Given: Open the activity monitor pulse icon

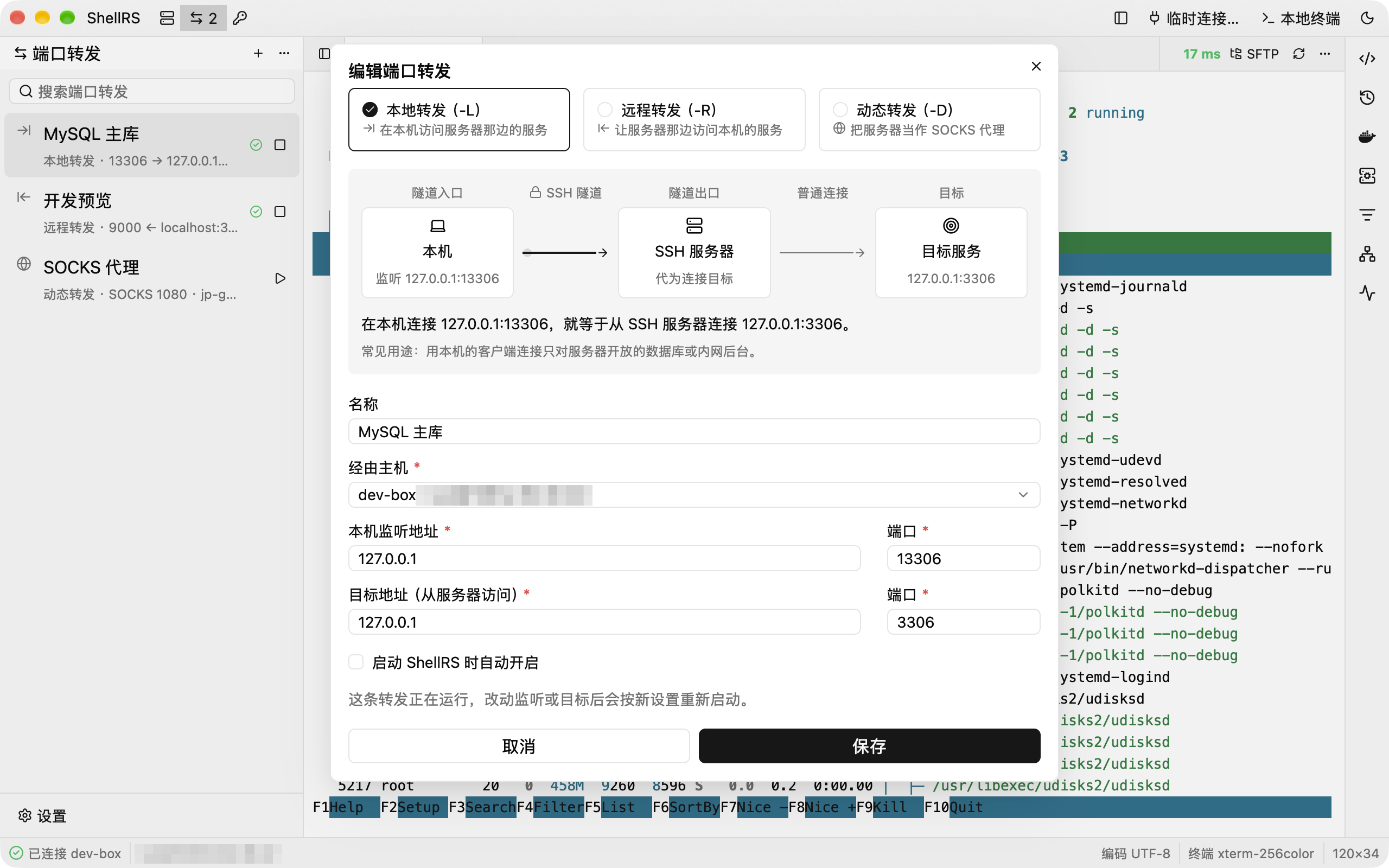Looking at the screenshot, I should click(x=1367, y=293).
